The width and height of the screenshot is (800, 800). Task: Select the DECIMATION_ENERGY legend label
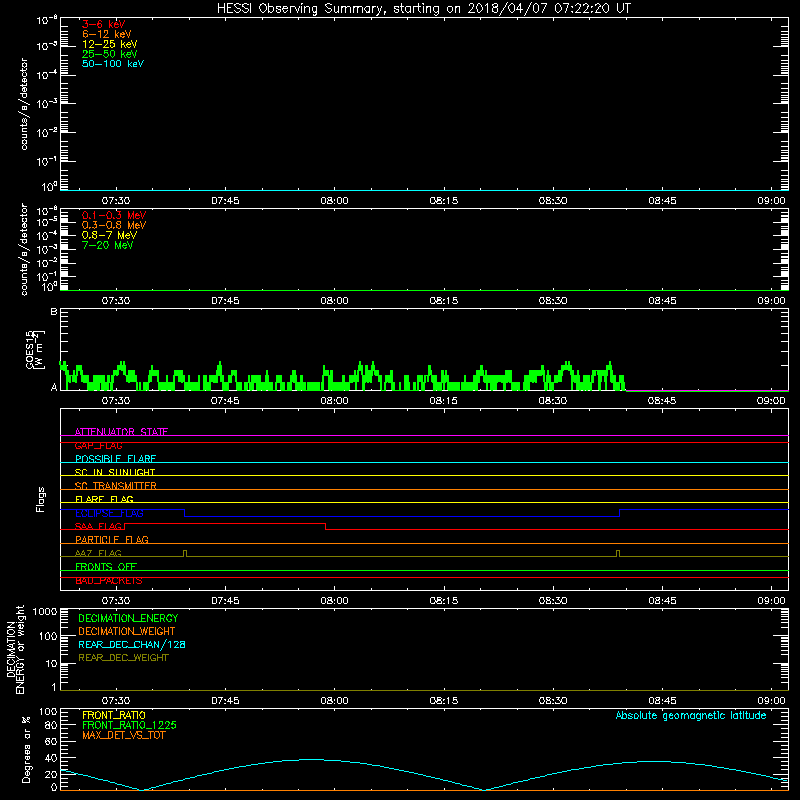(128, 618)
